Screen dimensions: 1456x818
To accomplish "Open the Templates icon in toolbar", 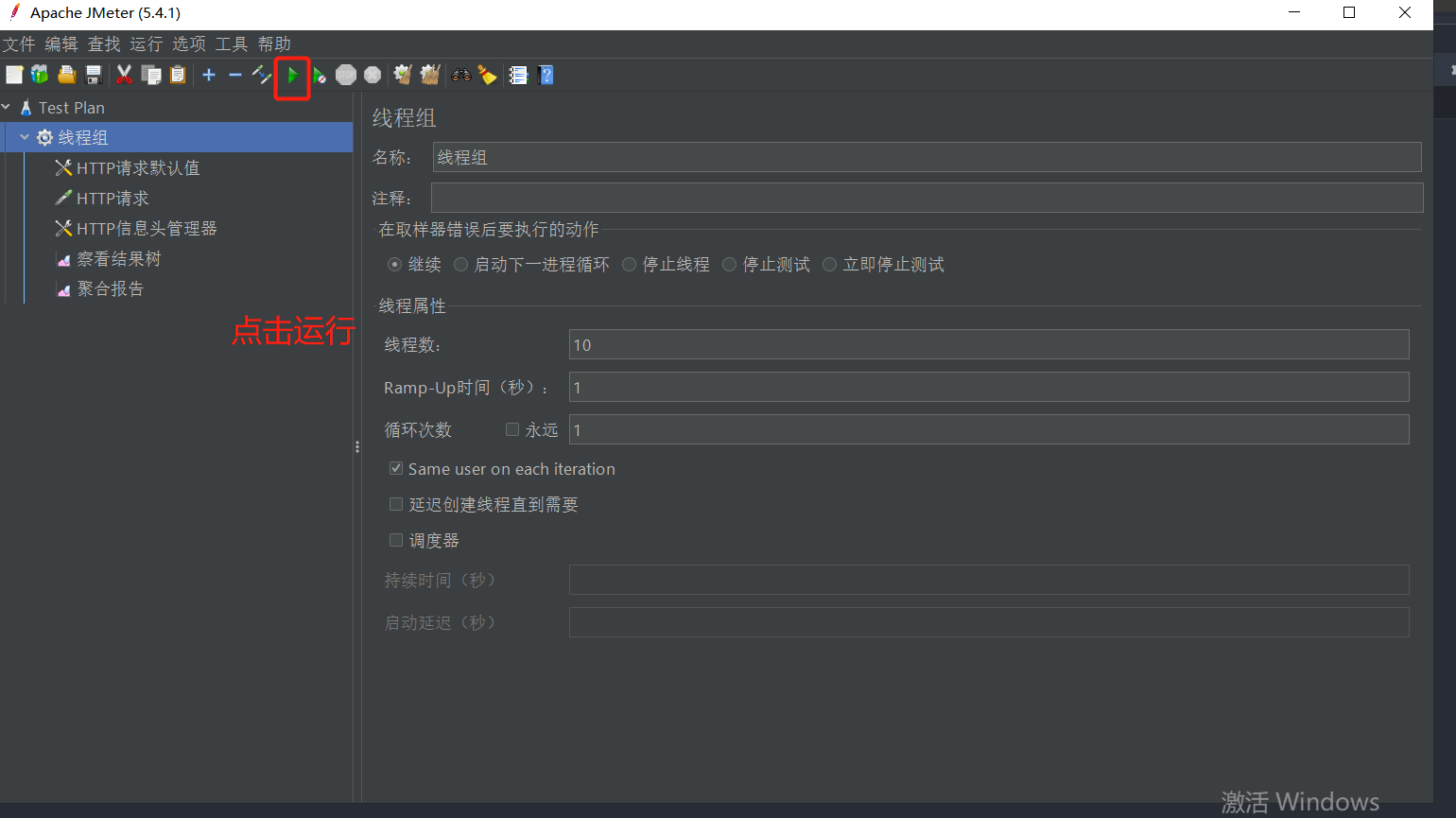I will pyautogui.click(x=40, y=75).
